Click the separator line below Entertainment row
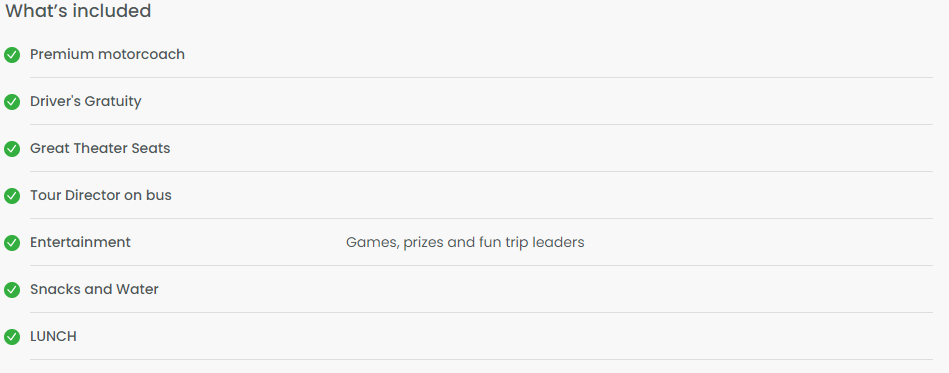Image resolution: width=949 pixels, height=373 pixels. click(x=481, y=265)
